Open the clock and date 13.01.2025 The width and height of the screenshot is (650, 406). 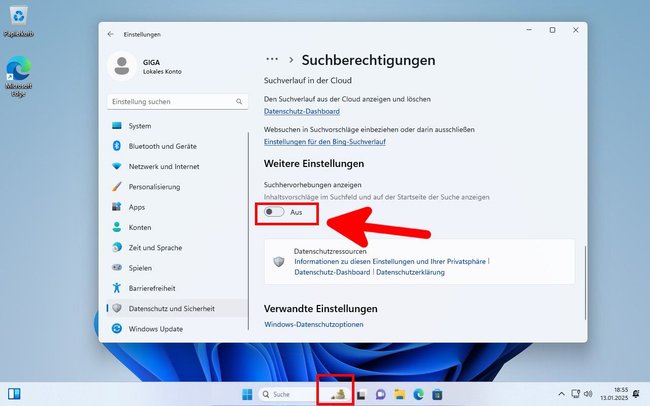[614, 394]
